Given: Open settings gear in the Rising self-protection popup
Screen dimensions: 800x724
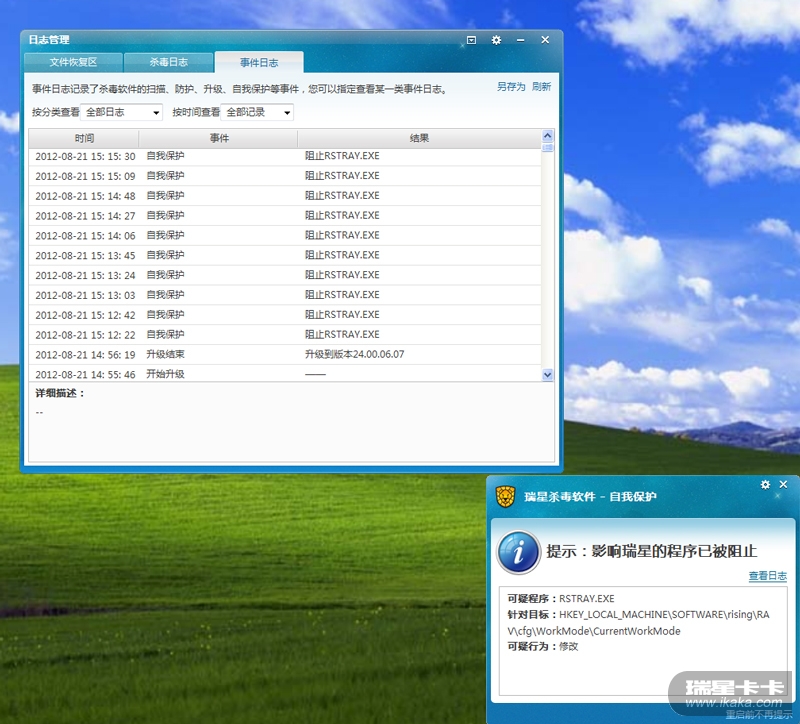Looking at the screenshot, I should pos(765,485).
